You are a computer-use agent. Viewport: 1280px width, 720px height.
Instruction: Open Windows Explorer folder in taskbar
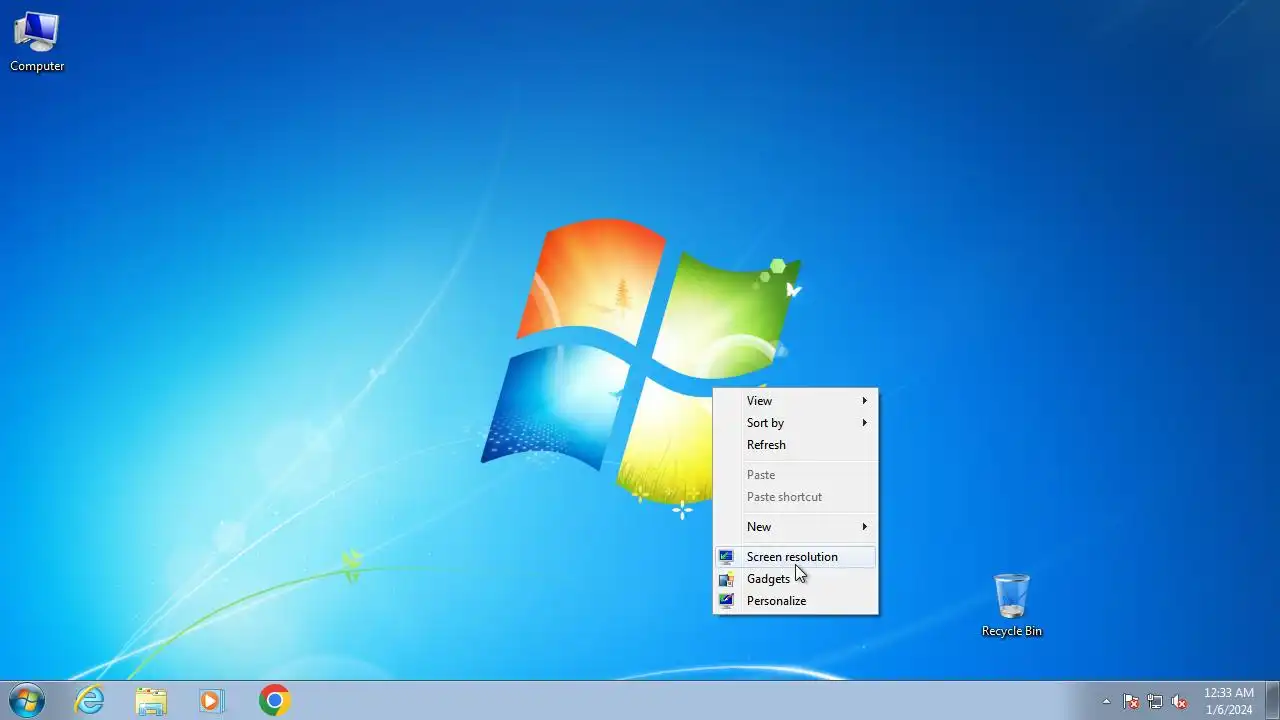coord(151,700)
